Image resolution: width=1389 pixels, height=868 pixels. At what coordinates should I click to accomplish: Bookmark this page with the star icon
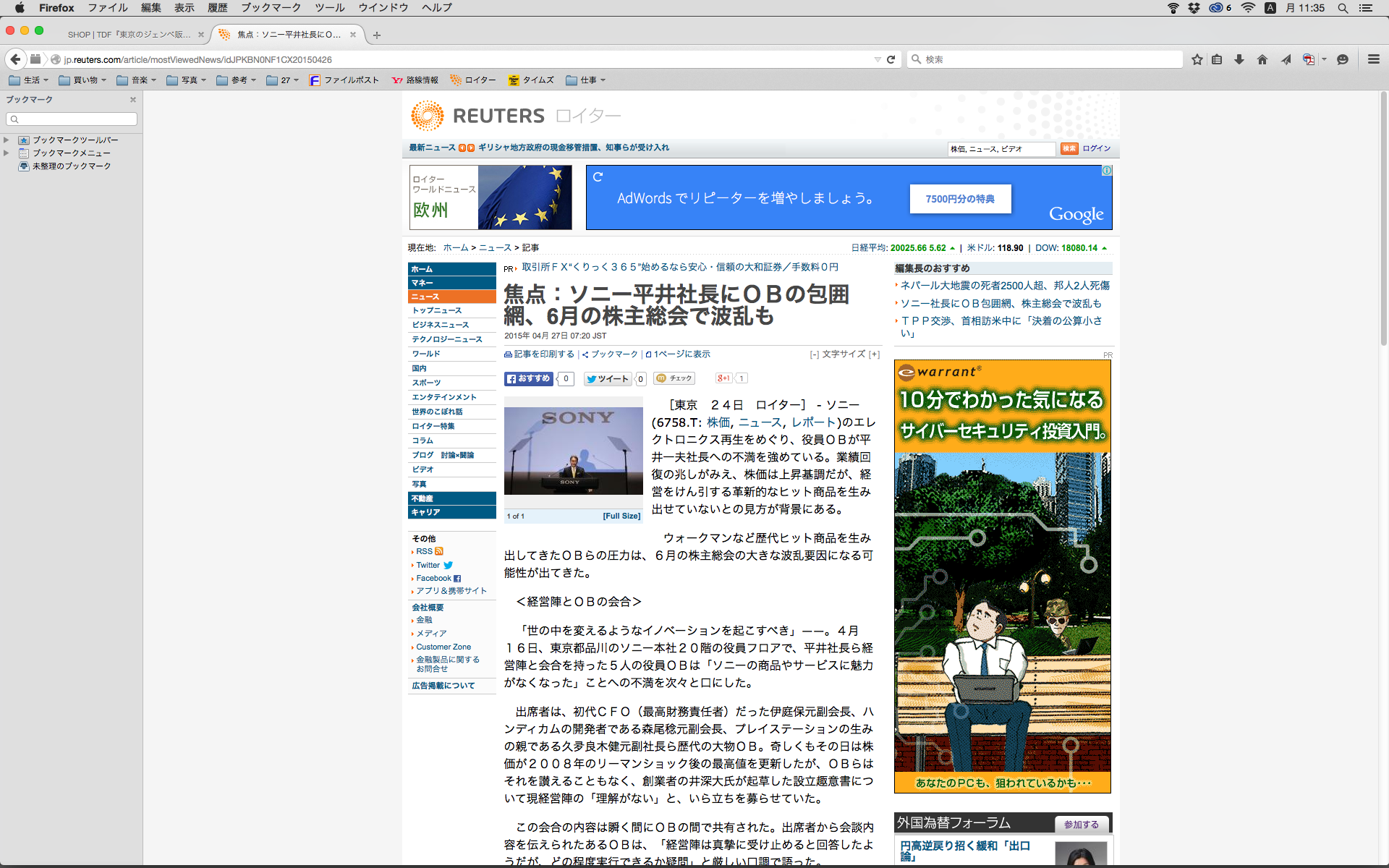(1197, 59)
